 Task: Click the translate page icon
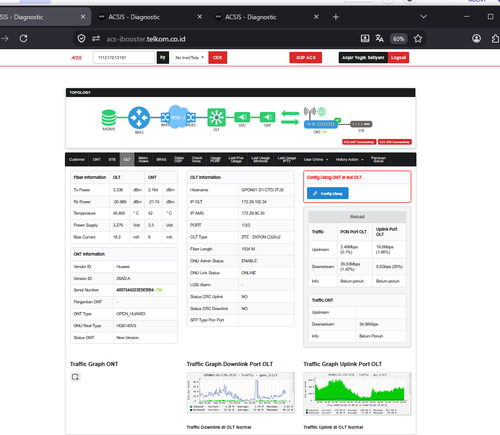click(x=379, y=38)
